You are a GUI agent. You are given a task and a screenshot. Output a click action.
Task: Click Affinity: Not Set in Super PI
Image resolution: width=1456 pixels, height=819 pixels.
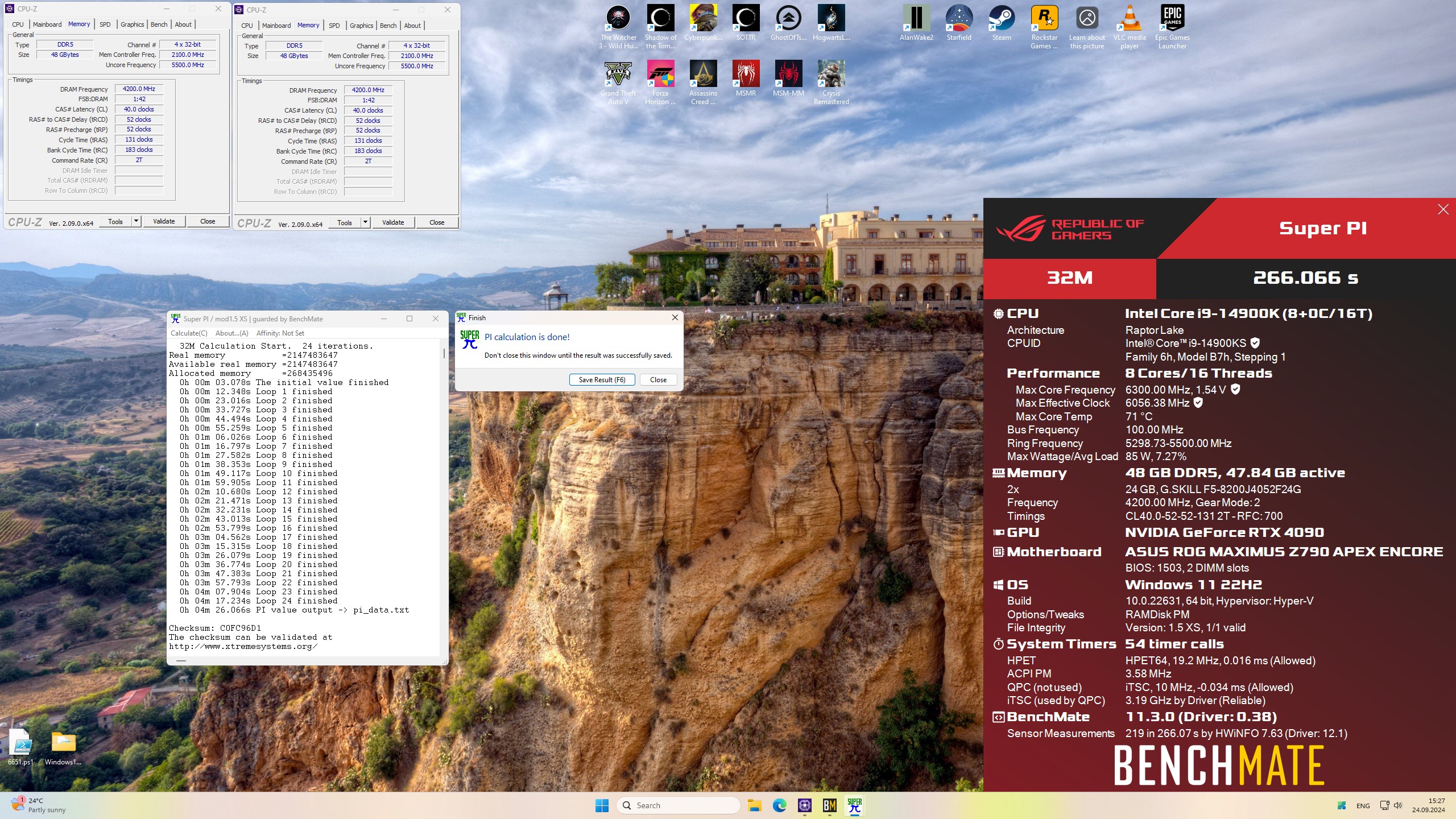click(280, 333)
